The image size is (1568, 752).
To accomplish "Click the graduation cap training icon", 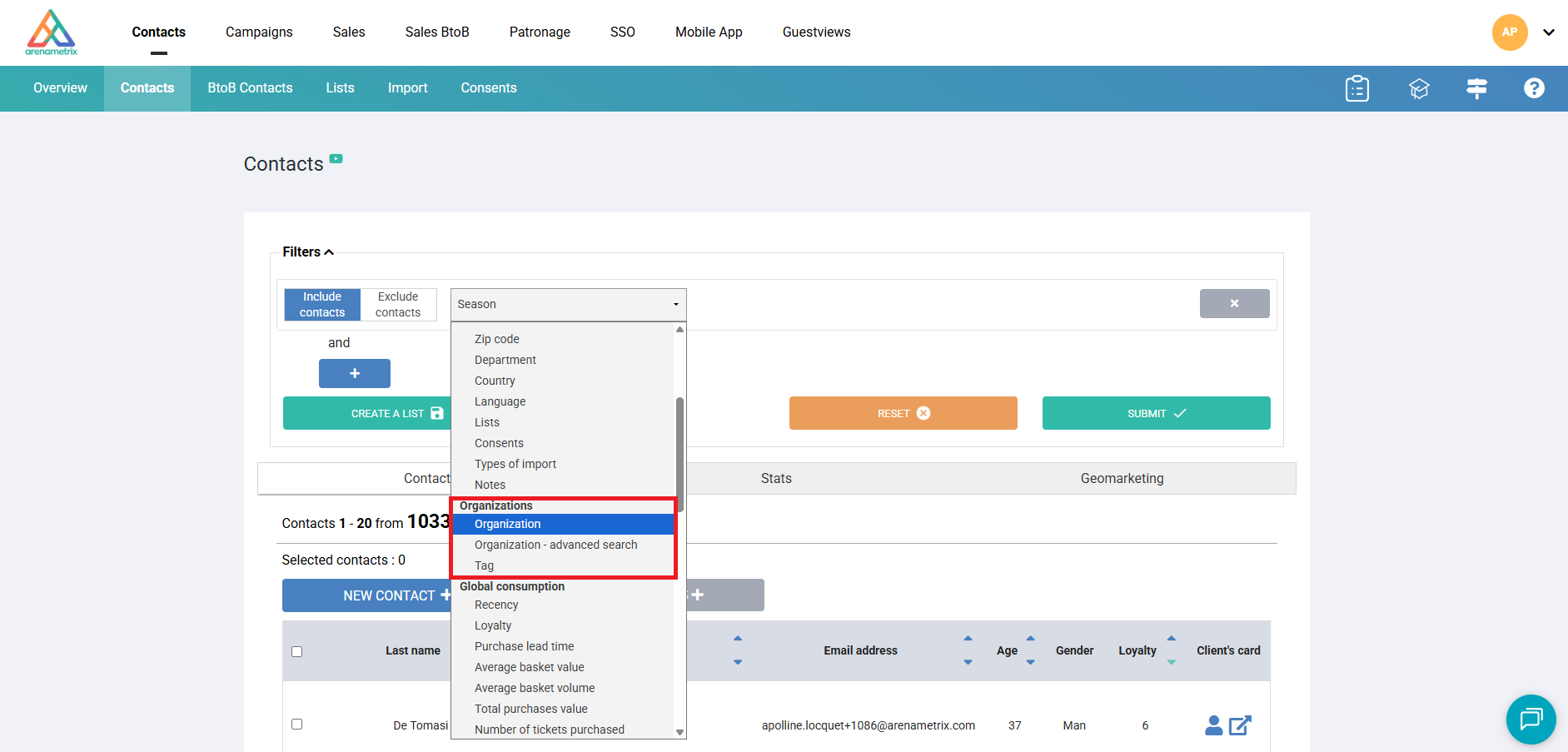I will coord(1418,88).
